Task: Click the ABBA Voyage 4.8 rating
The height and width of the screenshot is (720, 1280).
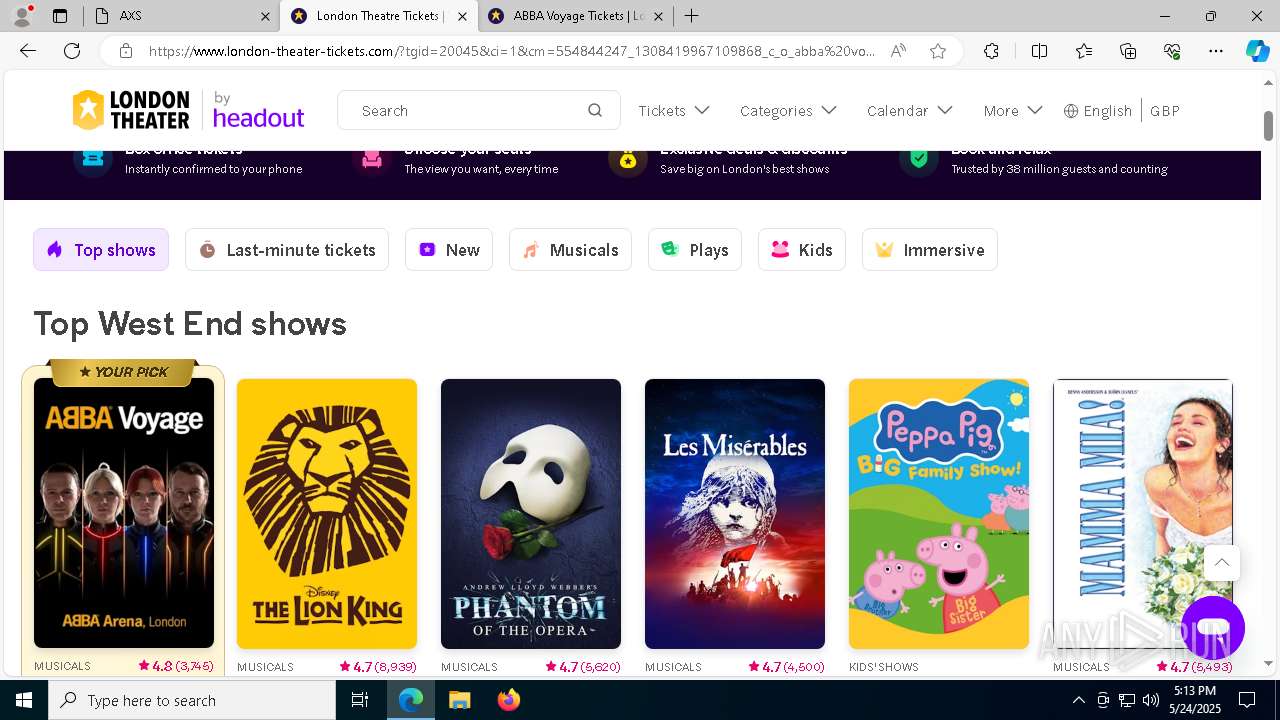Action: pos(176,666)
